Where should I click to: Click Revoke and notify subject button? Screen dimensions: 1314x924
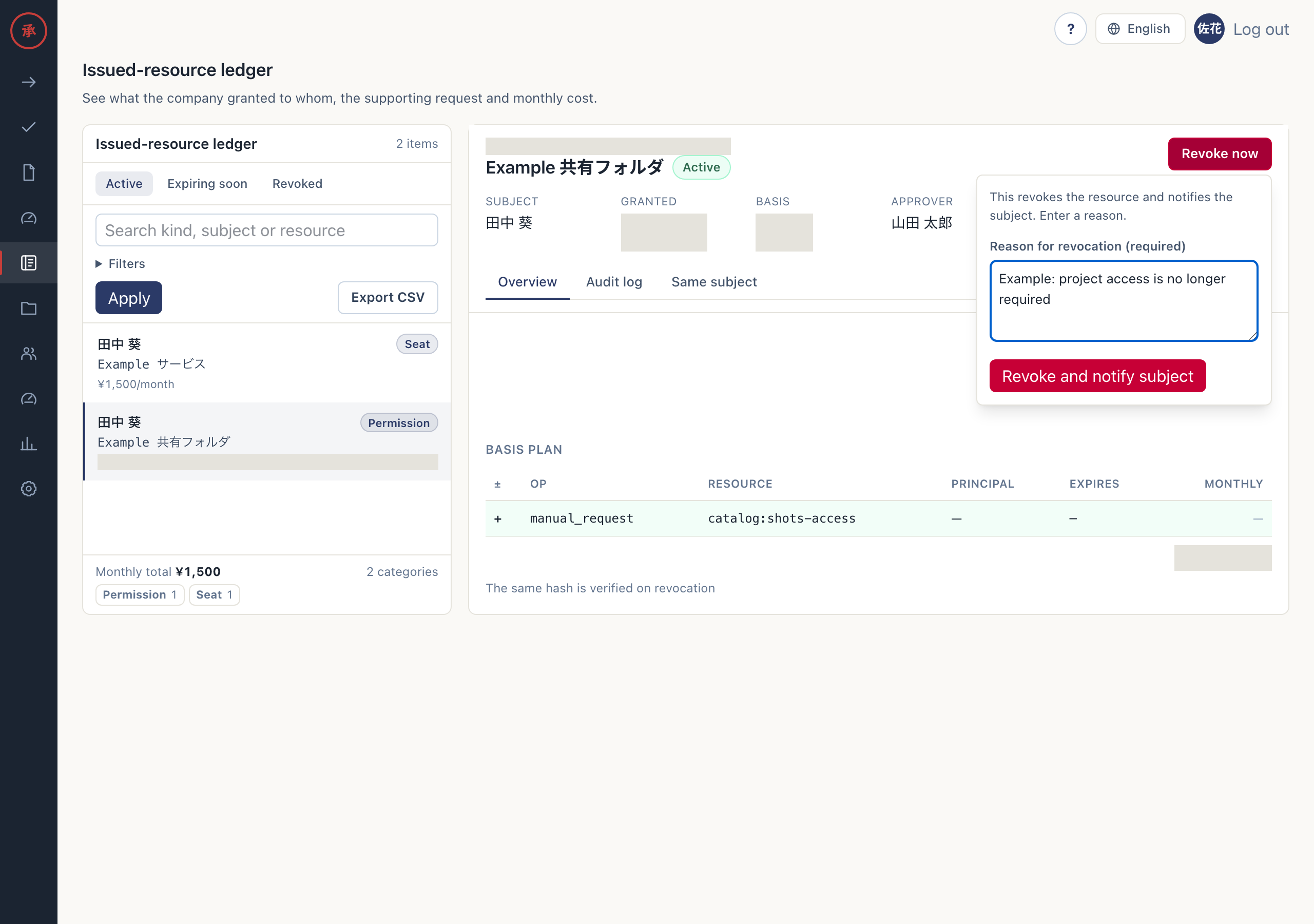click(x=1097, y=376)
